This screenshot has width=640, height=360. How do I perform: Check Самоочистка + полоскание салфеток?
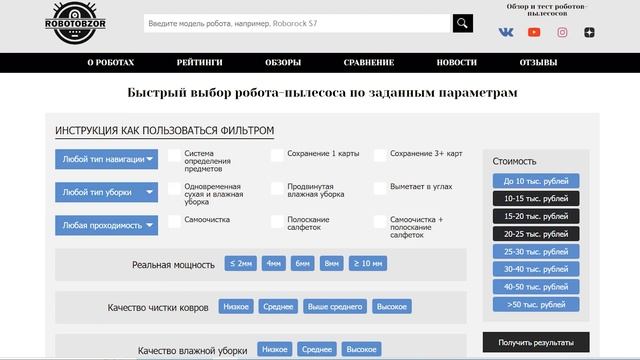coord(380,221)
